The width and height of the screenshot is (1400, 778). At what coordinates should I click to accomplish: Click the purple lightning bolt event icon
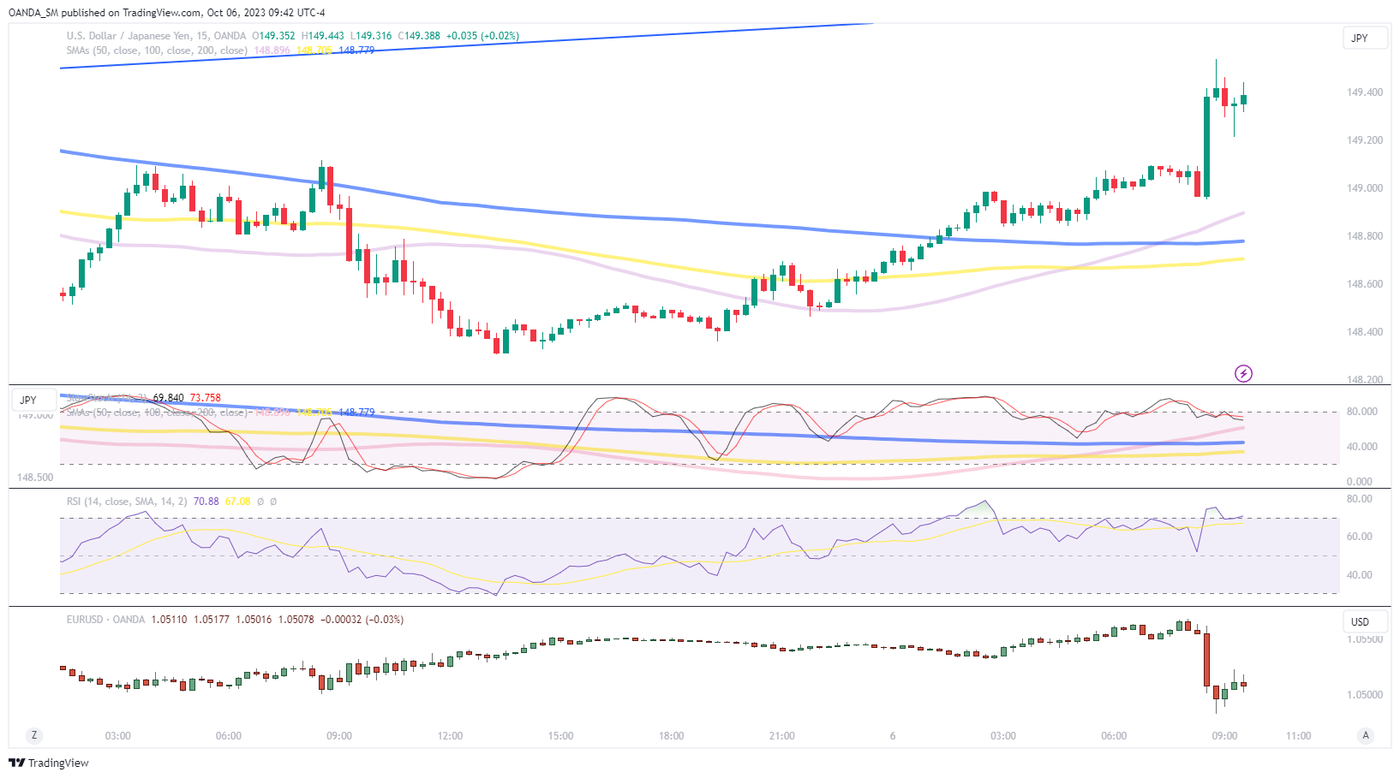1244,373
